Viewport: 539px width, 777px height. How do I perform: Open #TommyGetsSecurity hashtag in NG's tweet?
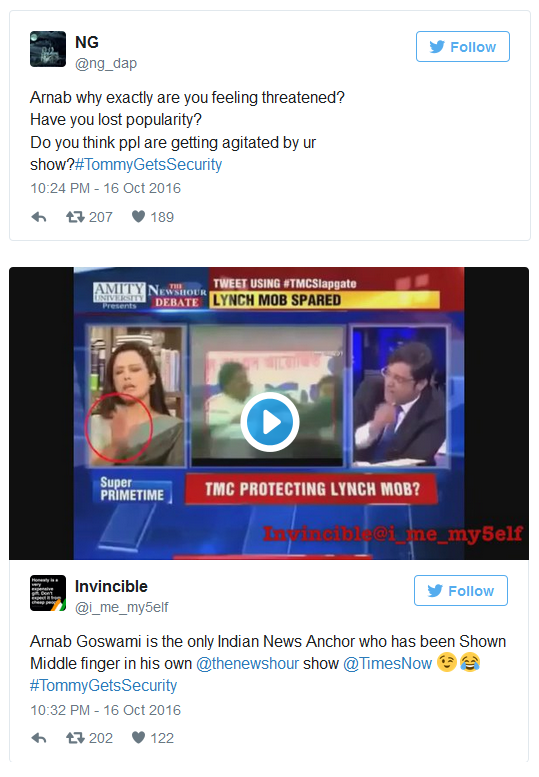[148, 165]
